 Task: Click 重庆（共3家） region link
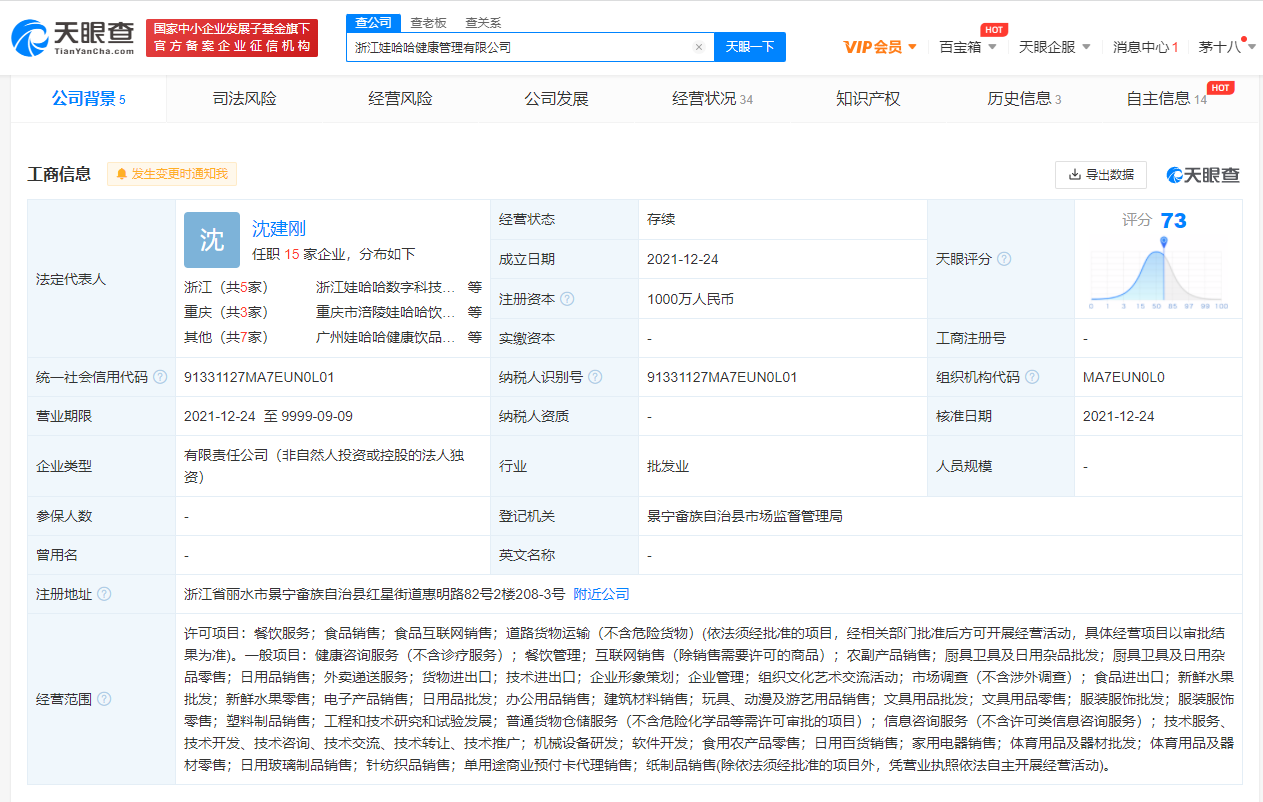click(x=226, y=312)
